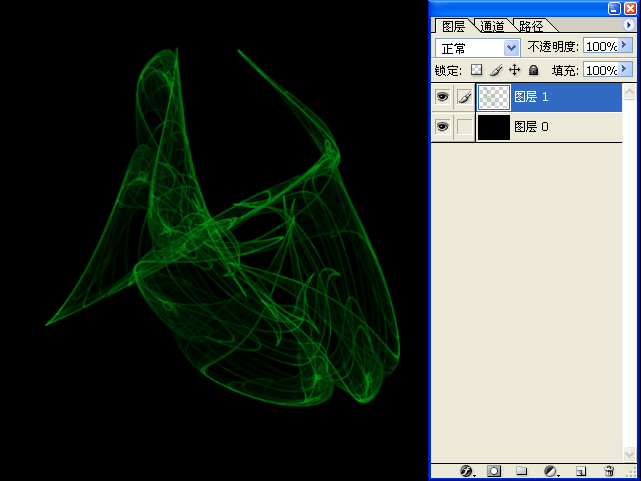Switch to the 图层 tab
Image resolution: width=641 pixels, height=481 pixels.
pos(453,27)
